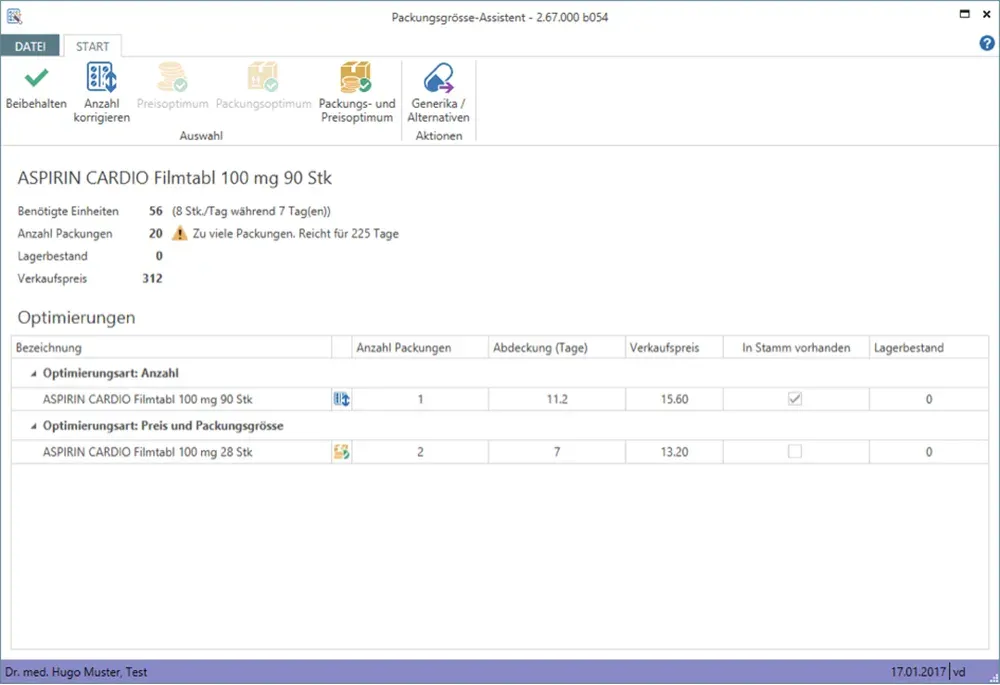
Task: Click the Anzahl Packungen summary value 20
Action: pos(156,233)
